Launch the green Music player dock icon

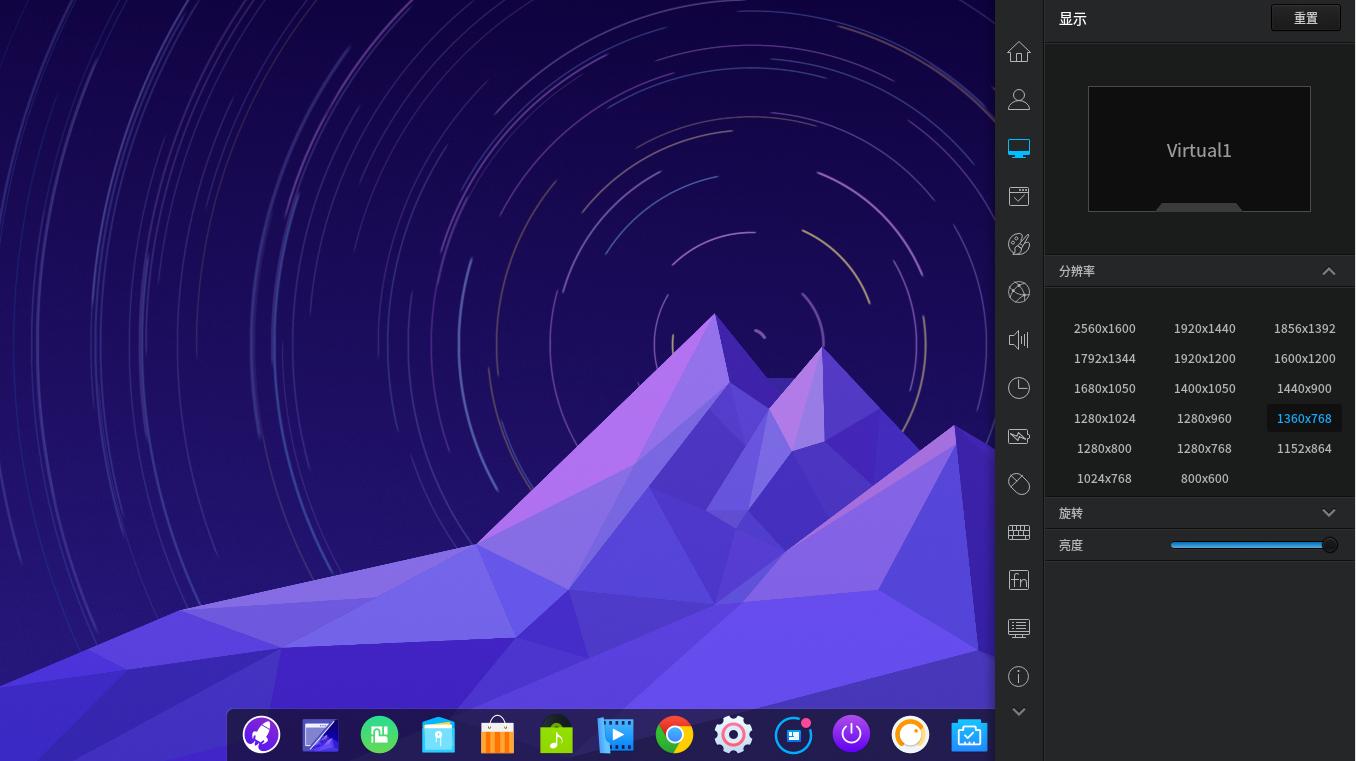click(556, 735)
